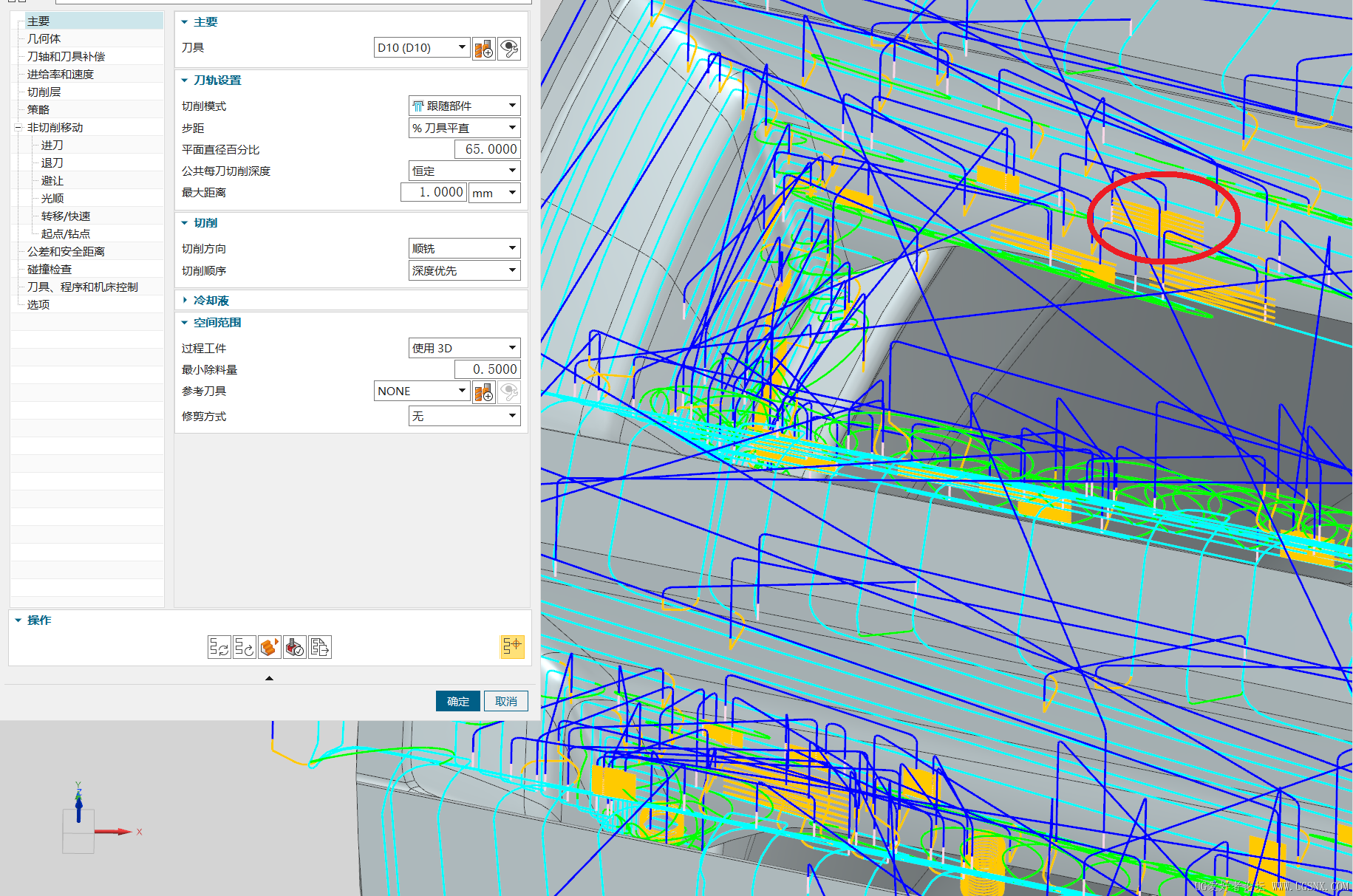Click the yellow highlighted tool path display icon
The height and width of the screenshot is (896, 1353).
coord(511,646)
